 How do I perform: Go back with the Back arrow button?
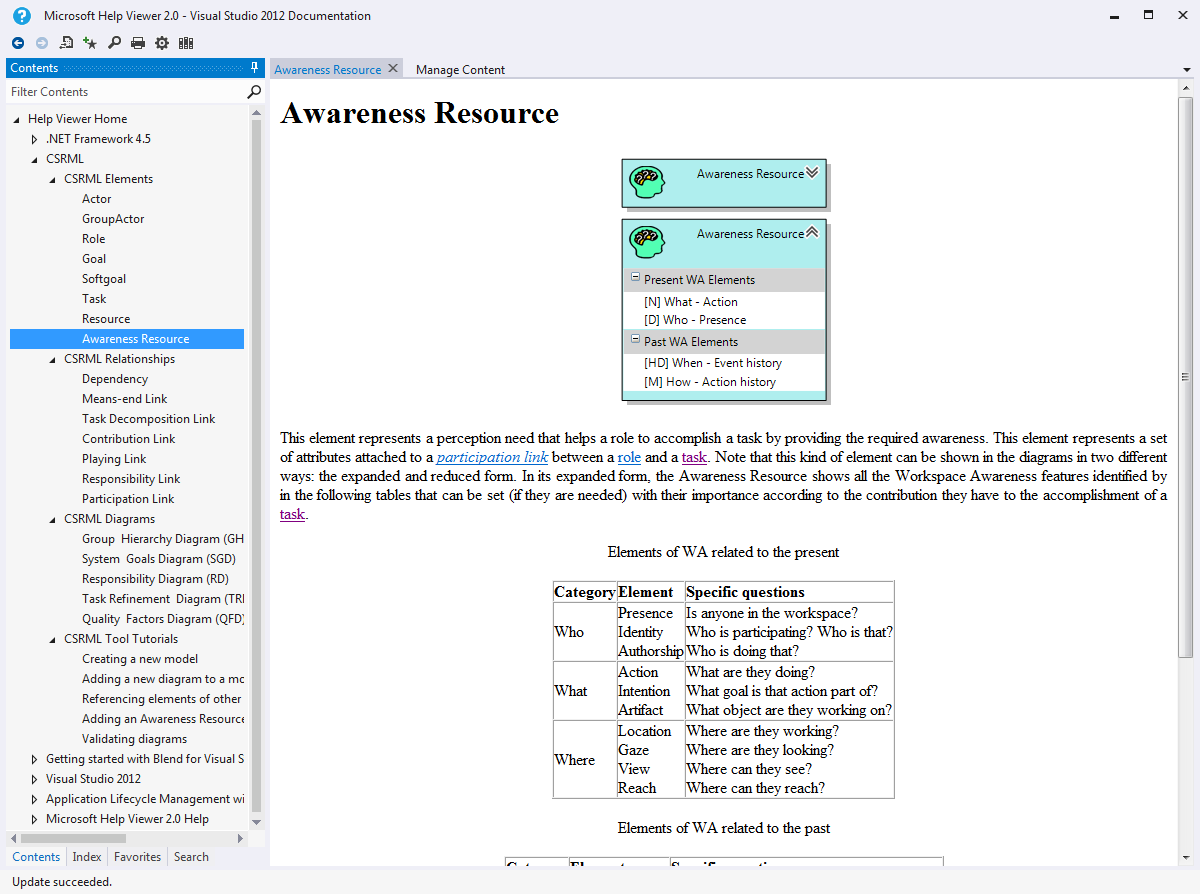18,43
